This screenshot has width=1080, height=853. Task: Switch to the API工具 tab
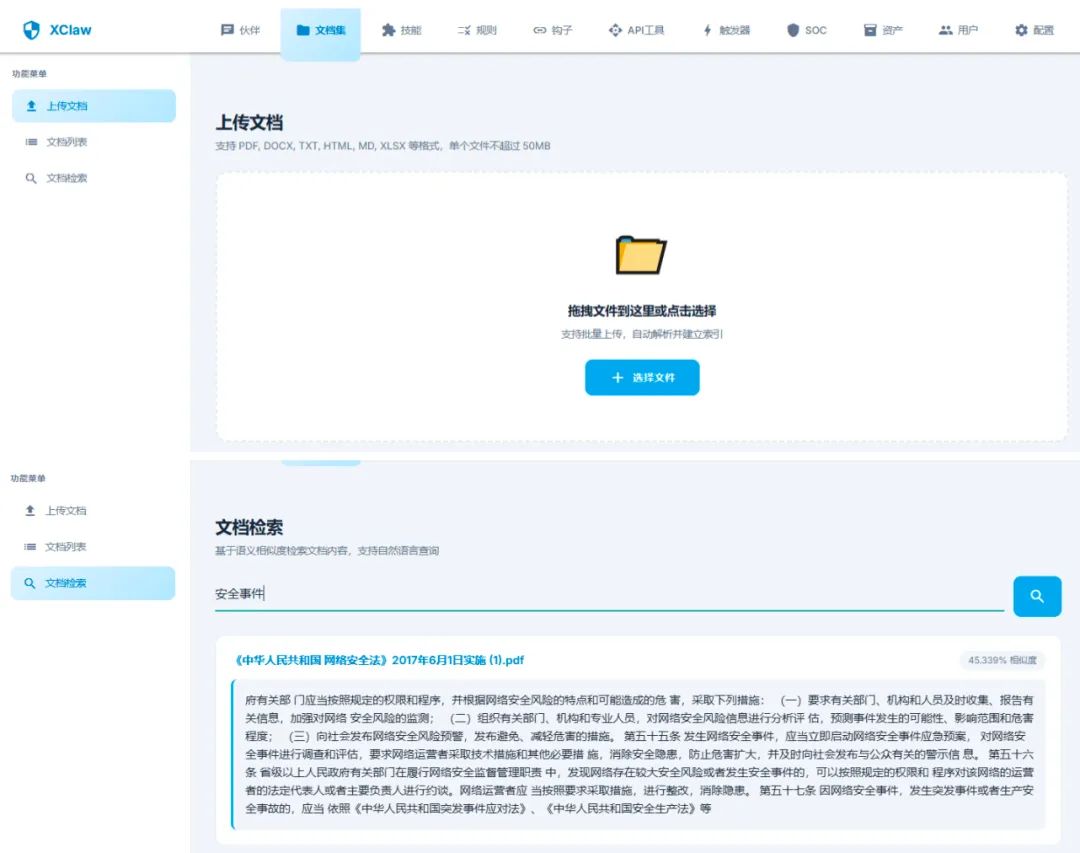[x=636, y=30]
